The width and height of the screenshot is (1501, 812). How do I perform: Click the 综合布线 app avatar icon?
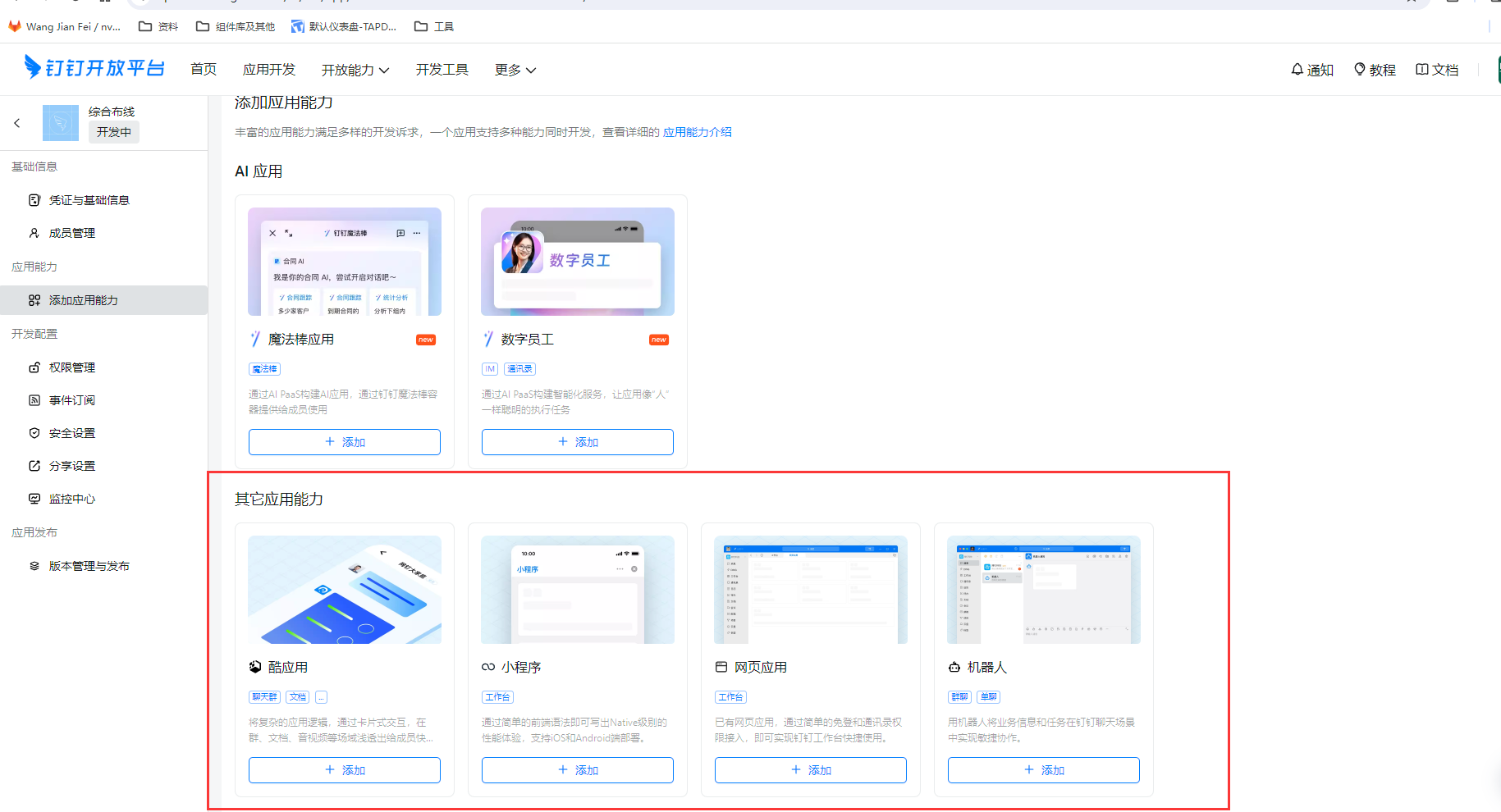(x=61, y=123)
